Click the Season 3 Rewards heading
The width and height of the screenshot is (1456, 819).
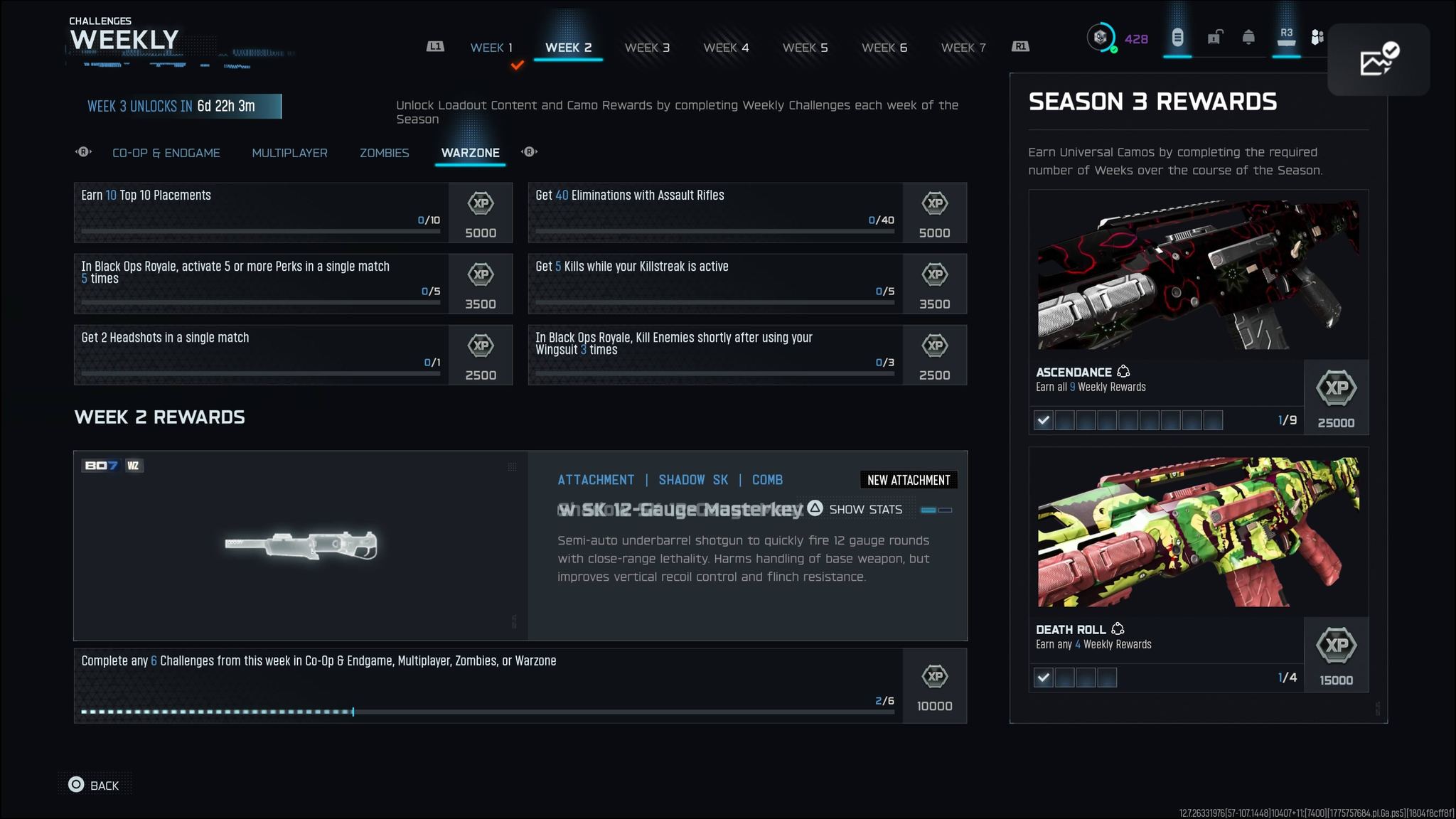tap(1152, 102)
